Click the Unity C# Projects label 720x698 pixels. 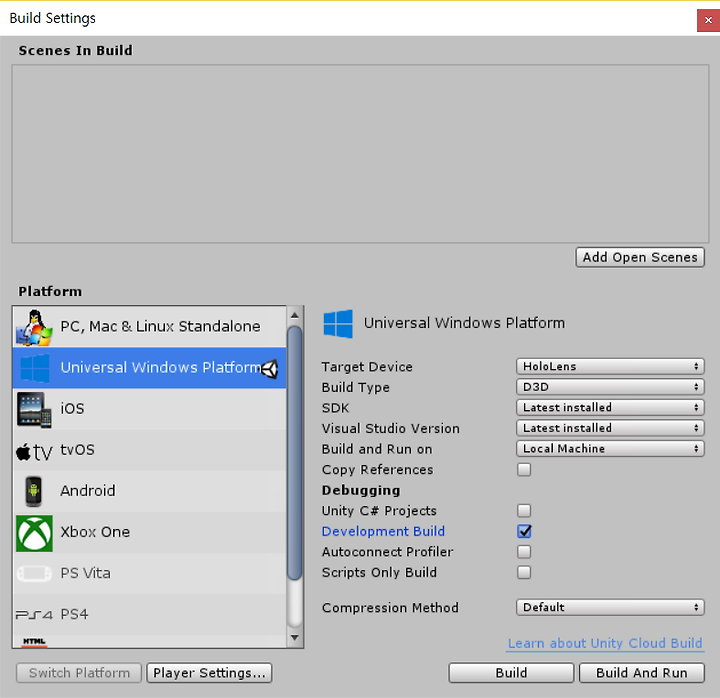pos(379,511)
